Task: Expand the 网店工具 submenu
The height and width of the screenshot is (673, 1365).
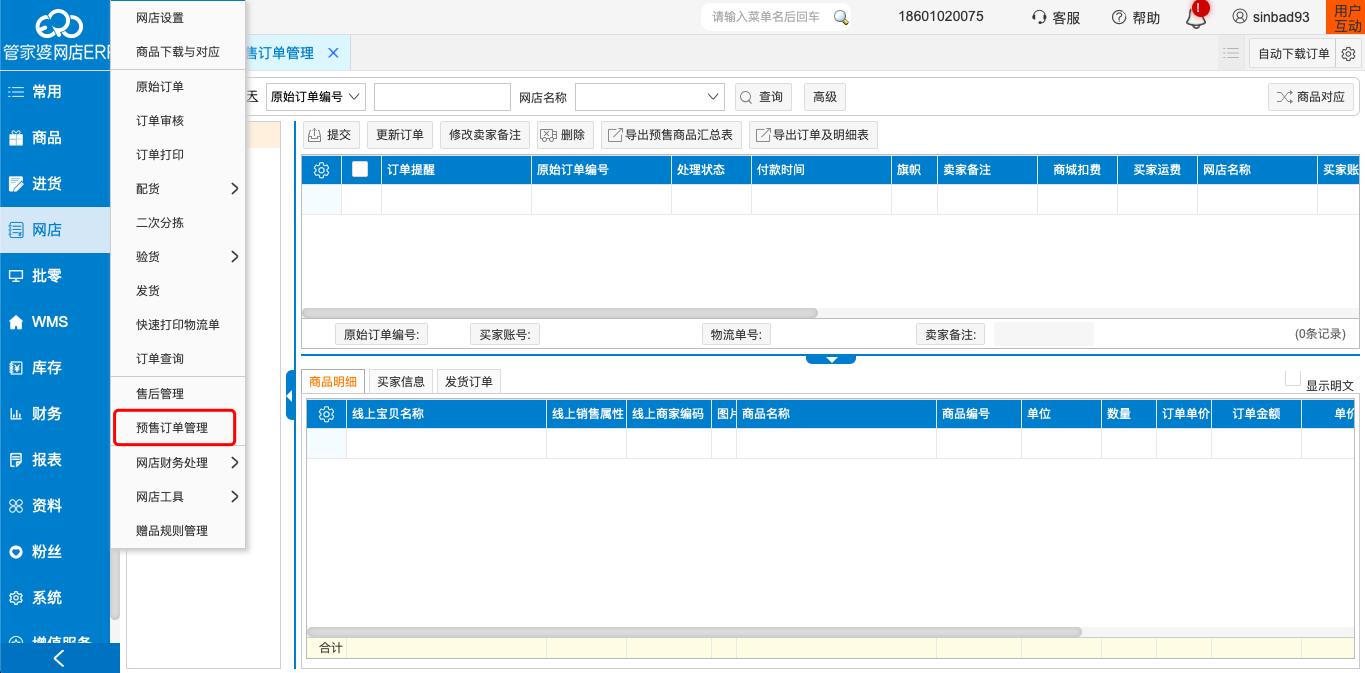Action: (178, 497)
